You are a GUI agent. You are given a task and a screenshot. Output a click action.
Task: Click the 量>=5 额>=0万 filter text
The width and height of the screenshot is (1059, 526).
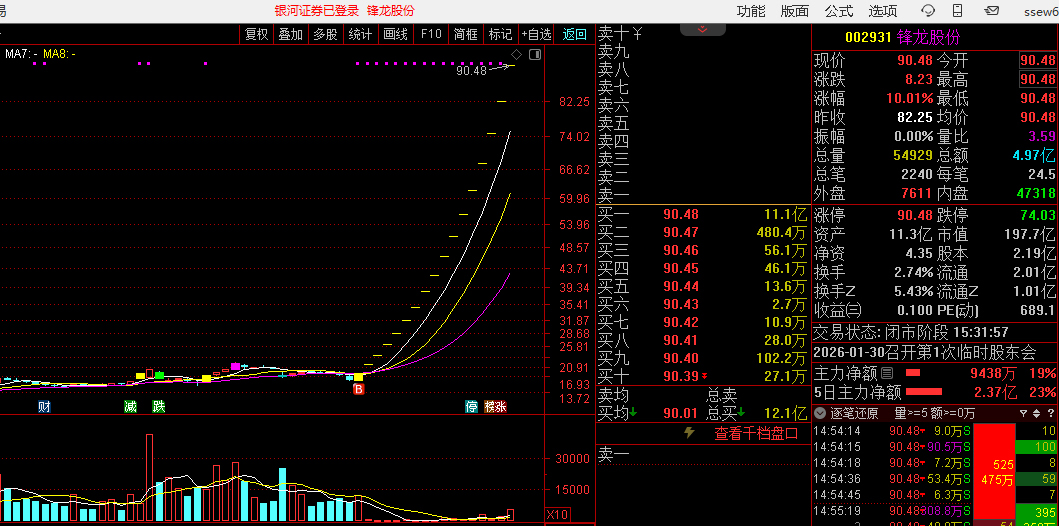935,413
